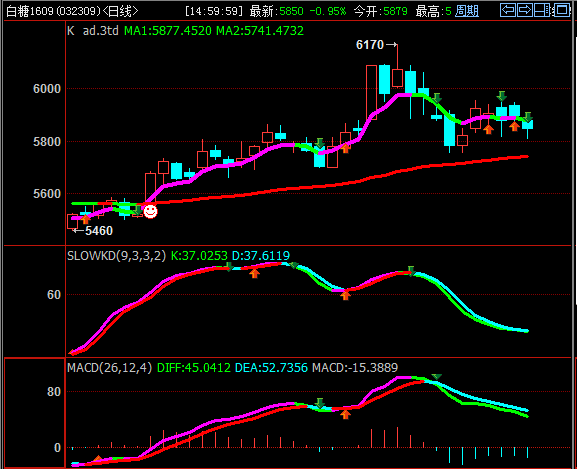The height and width of the screenshot is (469, 577).
Task: Click the -0.95% change value
Action: coord(328,11)
